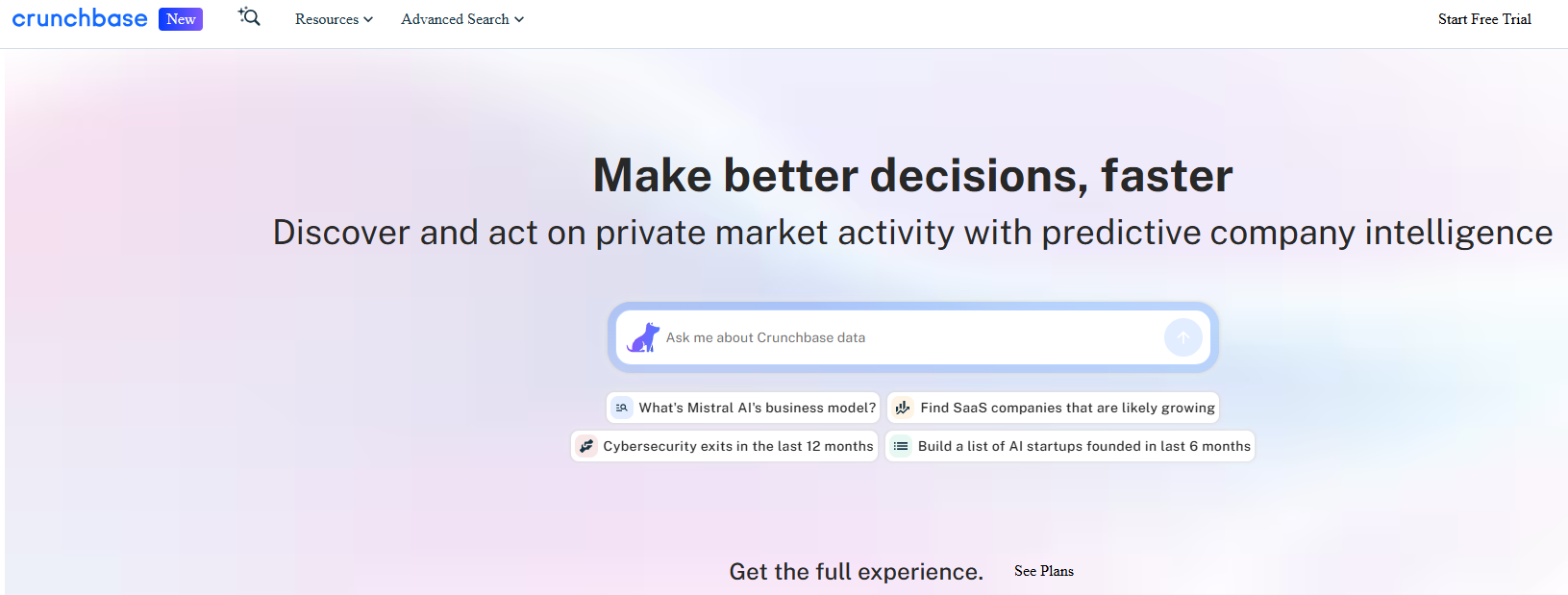Click the search-list icon on Mistral AI chip
The width and height of the screenshot is (1568, 595).
coord(623,408)
